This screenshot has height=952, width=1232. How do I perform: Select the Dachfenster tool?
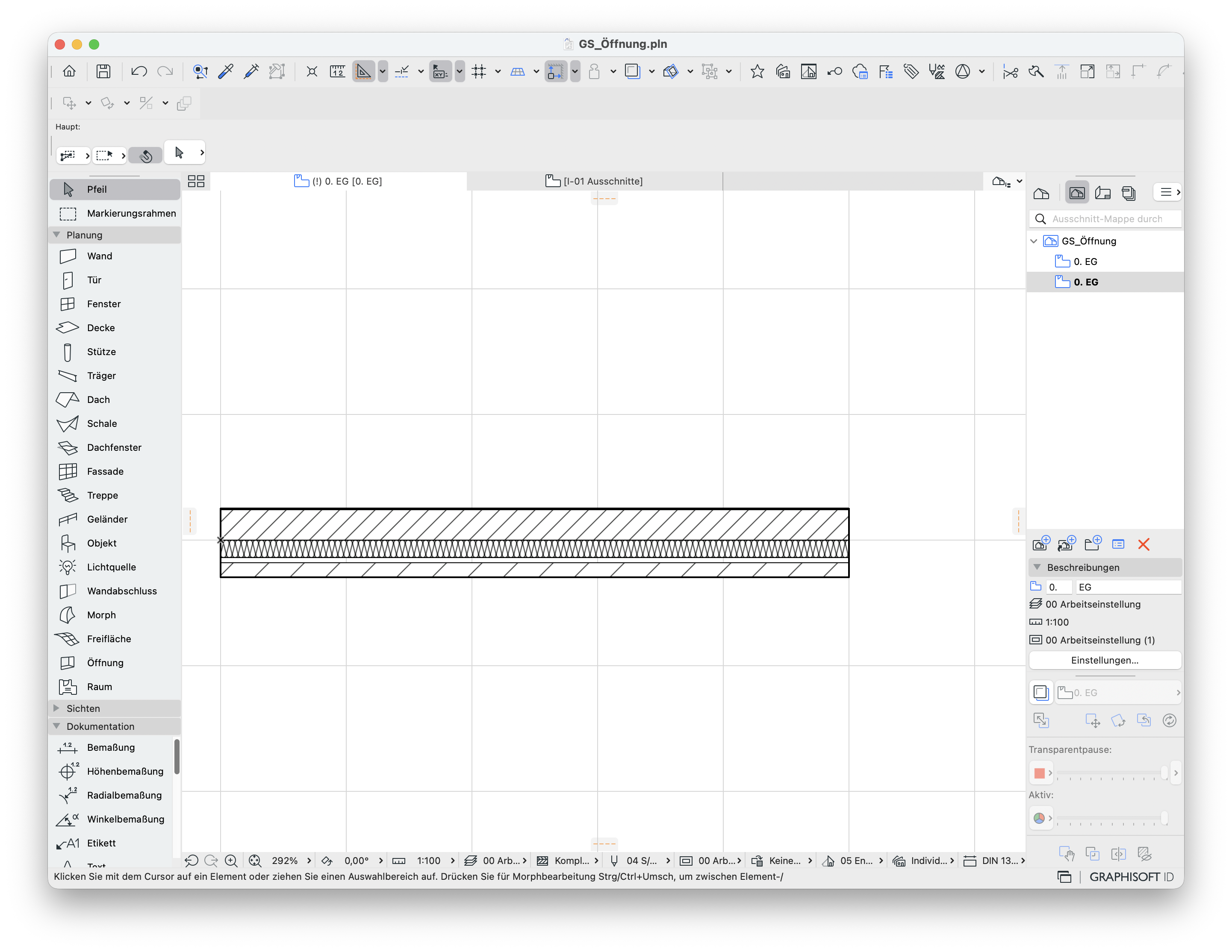[115, 448]
